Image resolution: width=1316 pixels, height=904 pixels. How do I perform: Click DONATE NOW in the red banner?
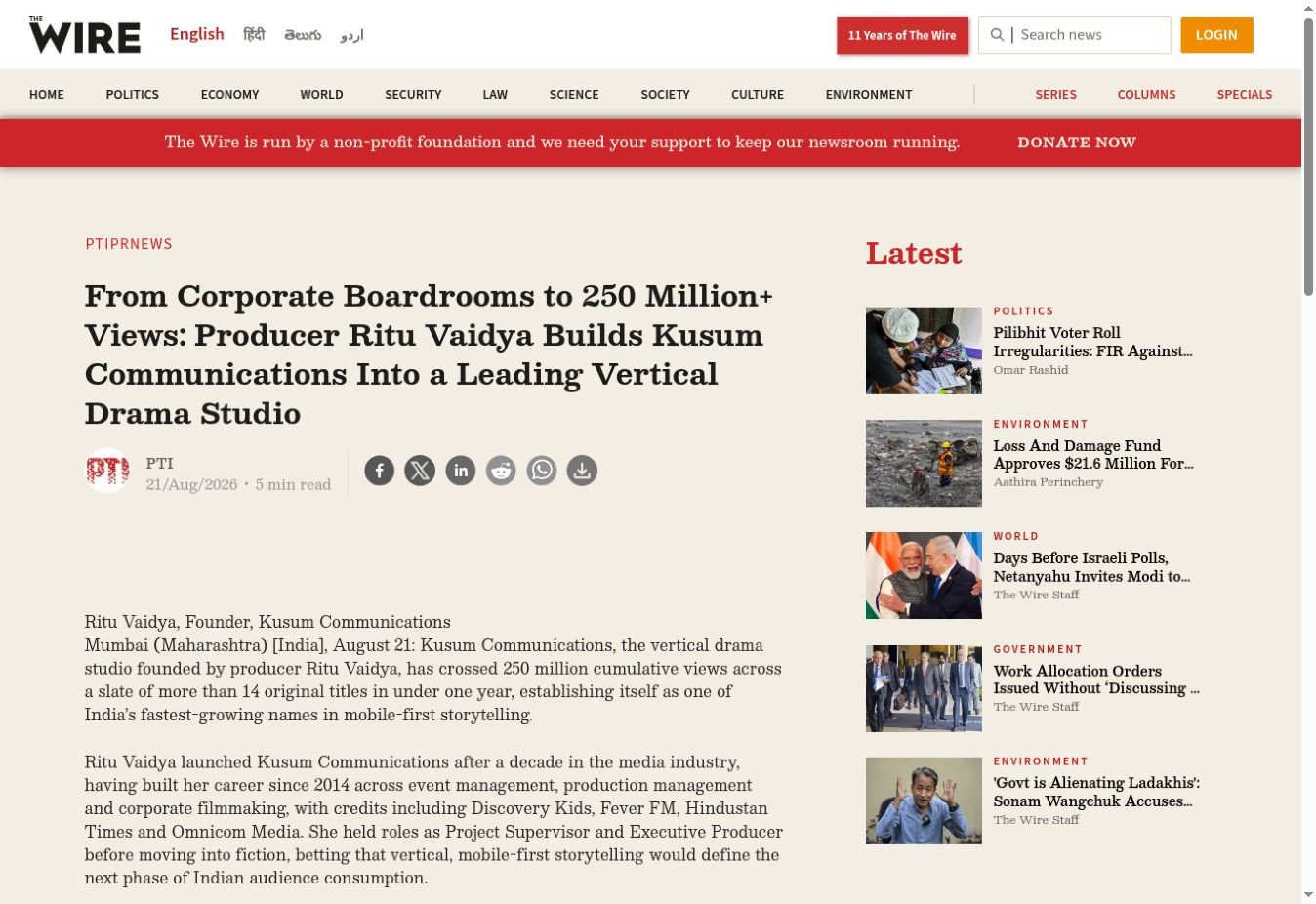click(1077, 143)
